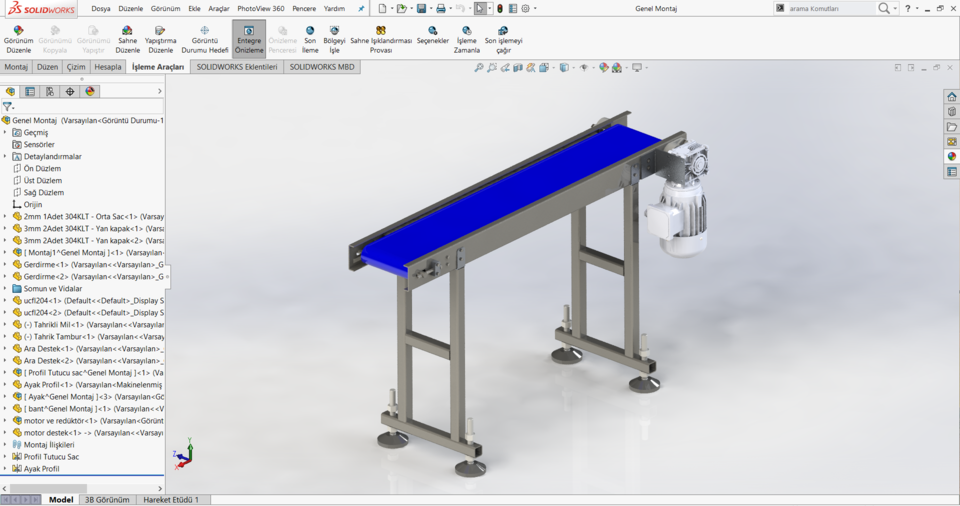The width and height of the screenshot is (960, 506).
Task: Open ConfigurationManager tab icon
Action: [x=50, y=91]
